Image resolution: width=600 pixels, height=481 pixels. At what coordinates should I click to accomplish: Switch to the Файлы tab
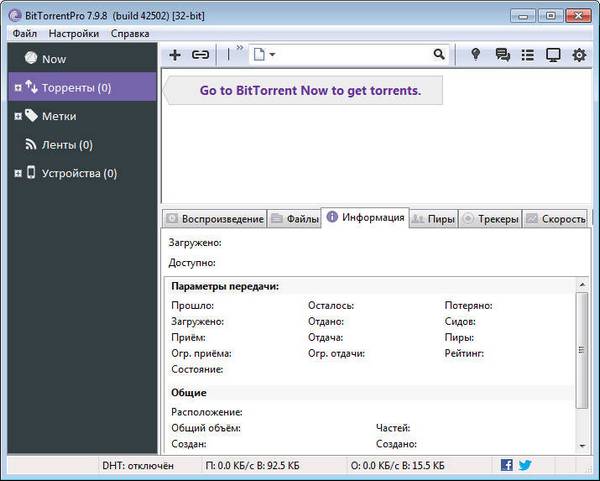(294, 219)
